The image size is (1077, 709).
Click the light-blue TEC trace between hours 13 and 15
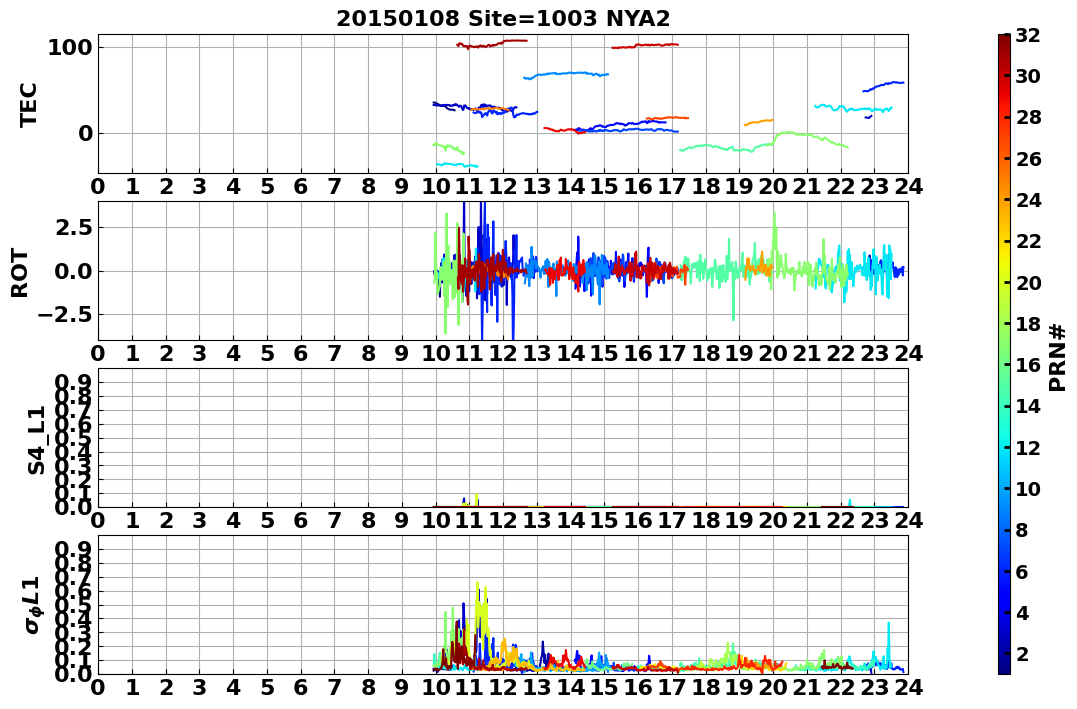click(x=567, y=74)
